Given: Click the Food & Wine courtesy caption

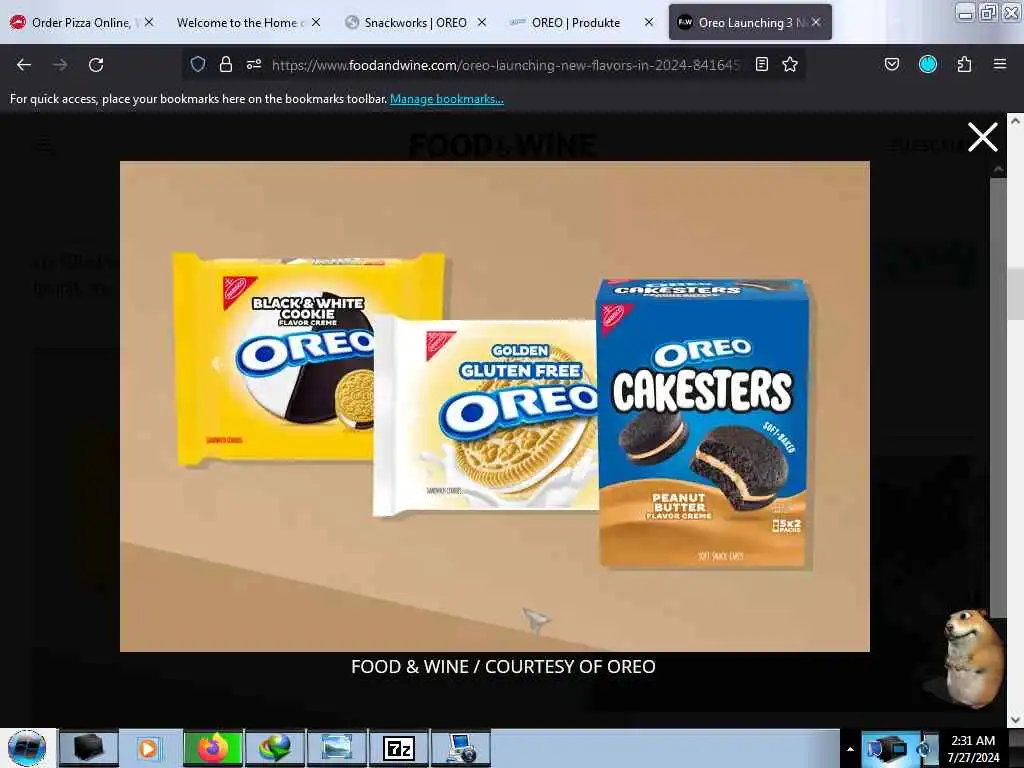Looking at the screenshot, I should [503, 667].
